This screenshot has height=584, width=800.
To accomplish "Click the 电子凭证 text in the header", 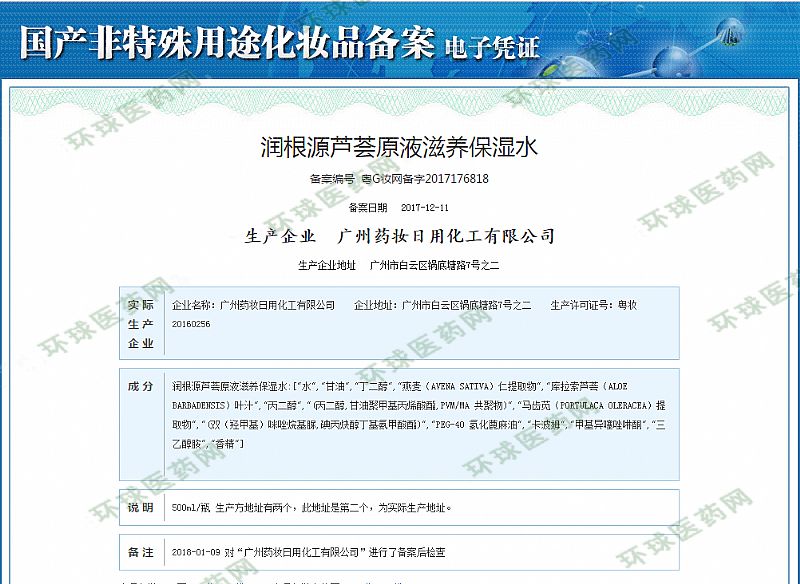I will [x=492, y=46].
